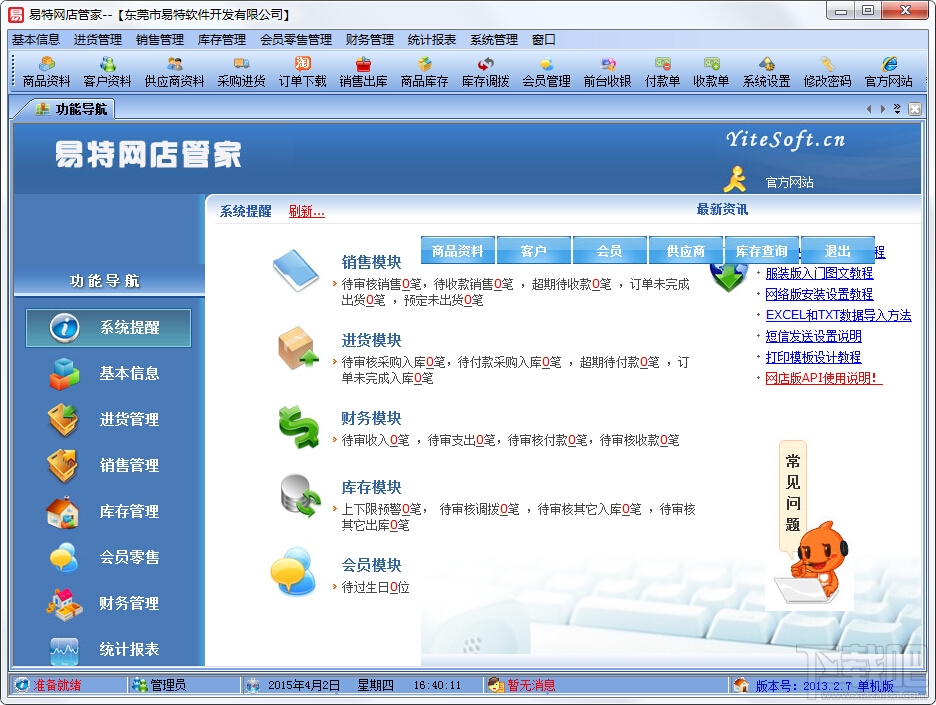Open 打印模板设计教程 link
Image resolution: width=936 pixels, height=705 pixels.
coord(813,357)
